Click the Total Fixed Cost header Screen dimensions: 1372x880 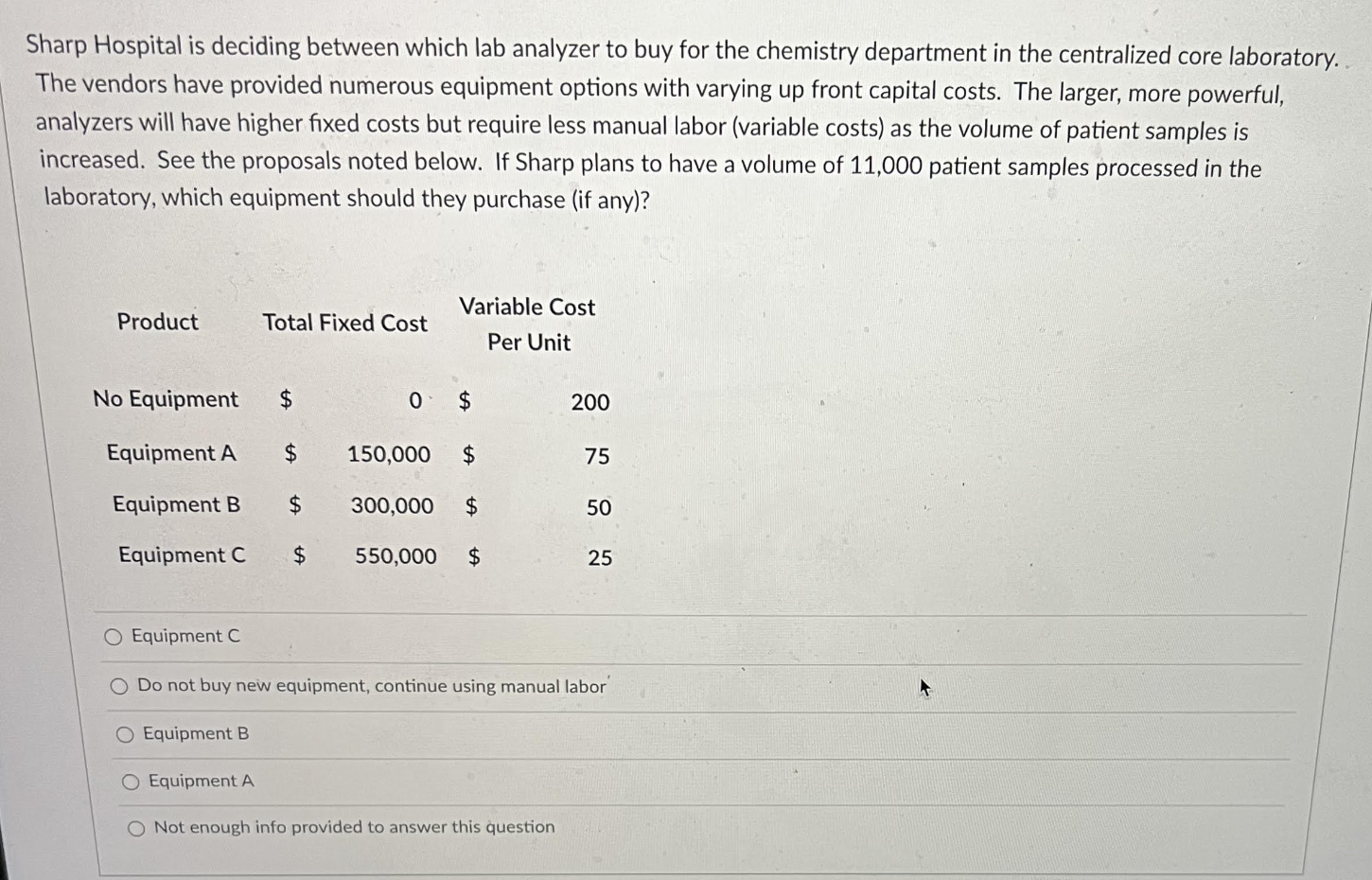pyautogui.click(x=344, y=324)
